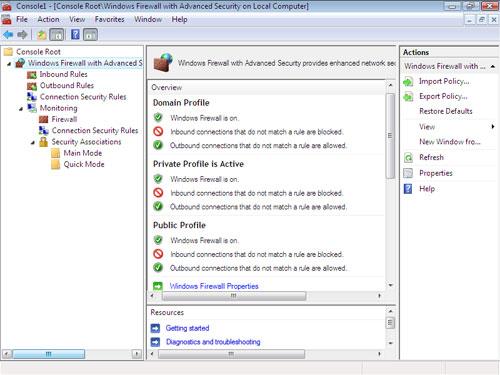Click the Private Profile is Active heading
500x375 pixels.
tap(198, 164)
